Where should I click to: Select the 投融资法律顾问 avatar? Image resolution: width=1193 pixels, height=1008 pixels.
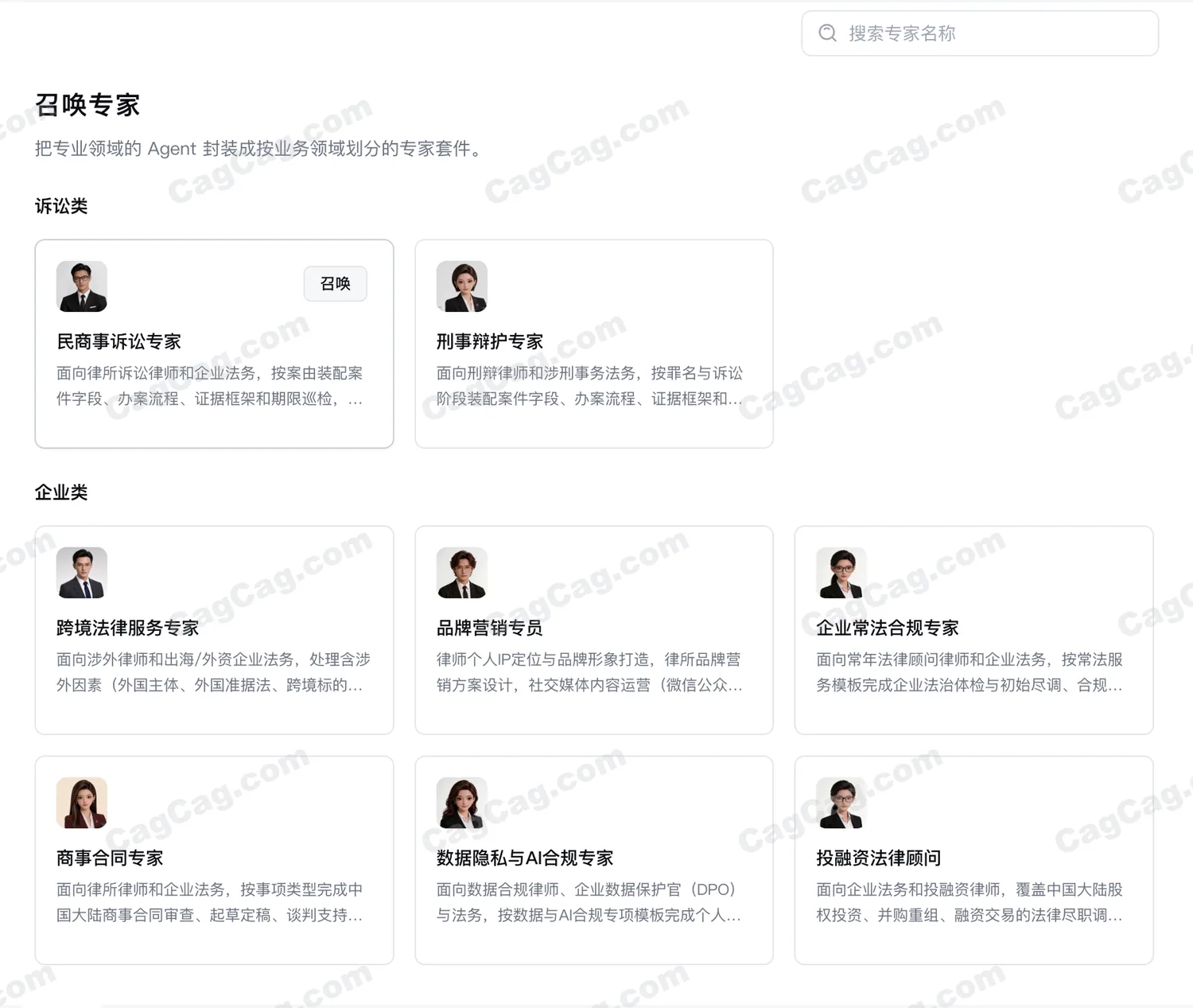click(841, 803)
